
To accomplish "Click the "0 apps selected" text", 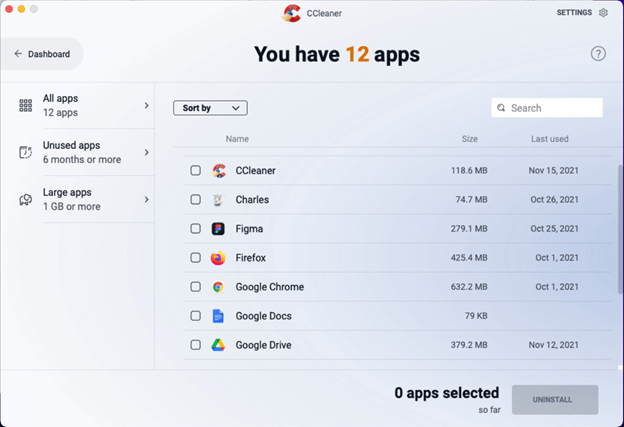I will 447,393.
